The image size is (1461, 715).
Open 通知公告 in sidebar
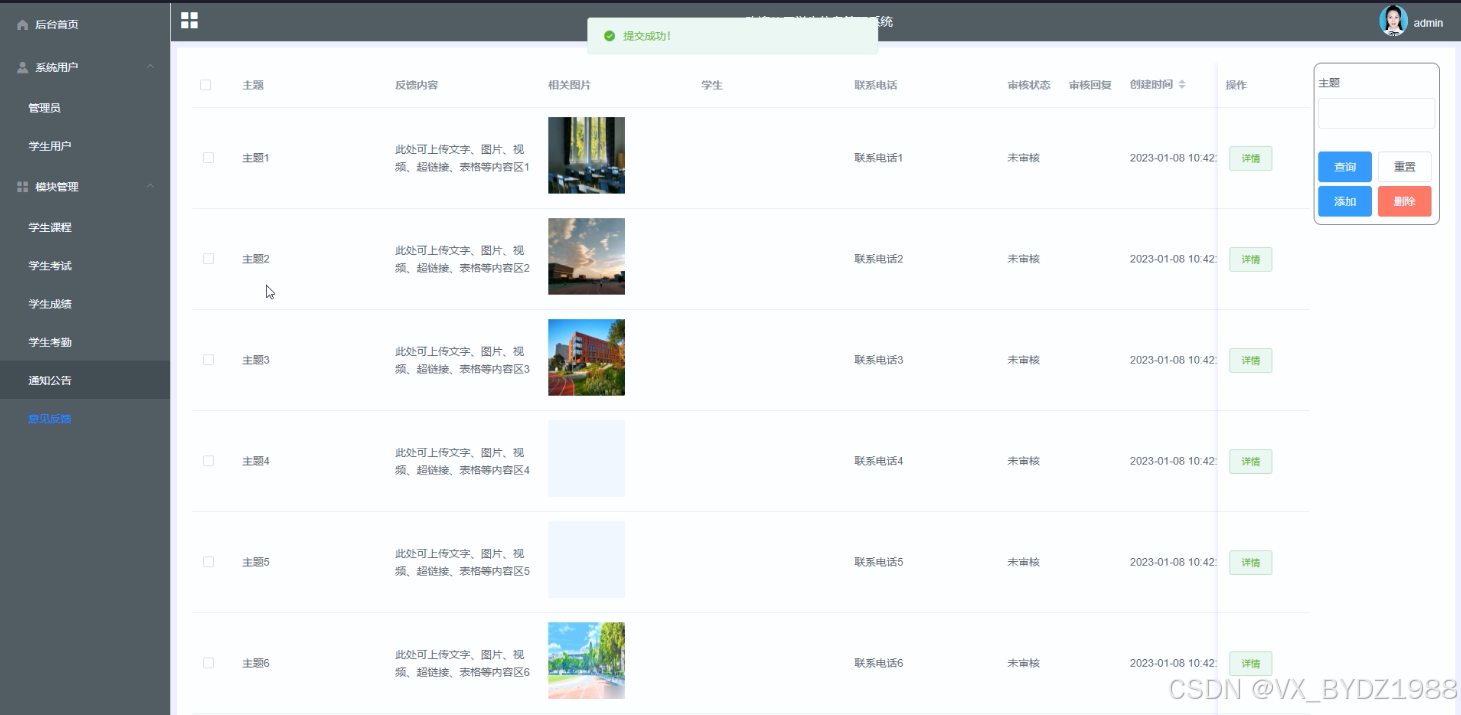[x=85, y=380]
